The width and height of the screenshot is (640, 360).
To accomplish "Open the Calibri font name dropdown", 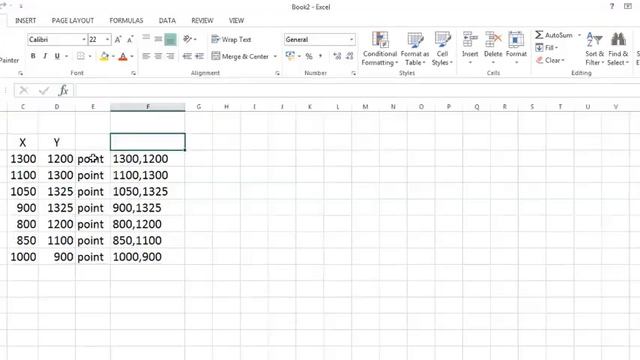I will 84,40.
